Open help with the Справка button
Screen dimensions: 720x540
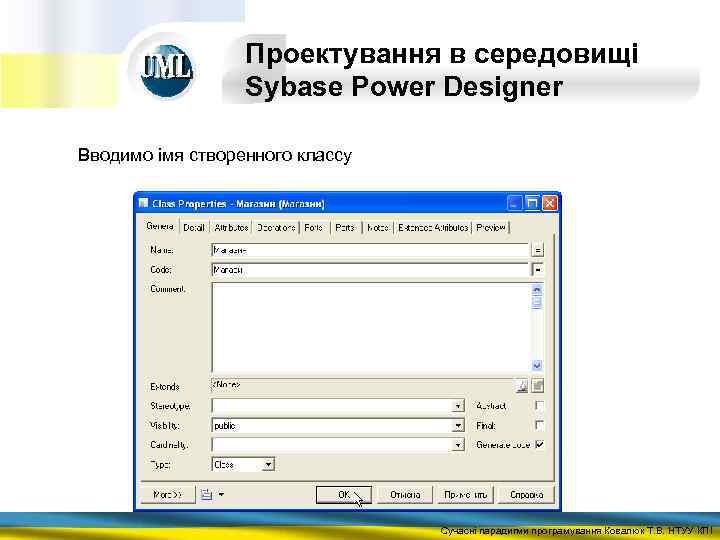[x=526, y=495]
